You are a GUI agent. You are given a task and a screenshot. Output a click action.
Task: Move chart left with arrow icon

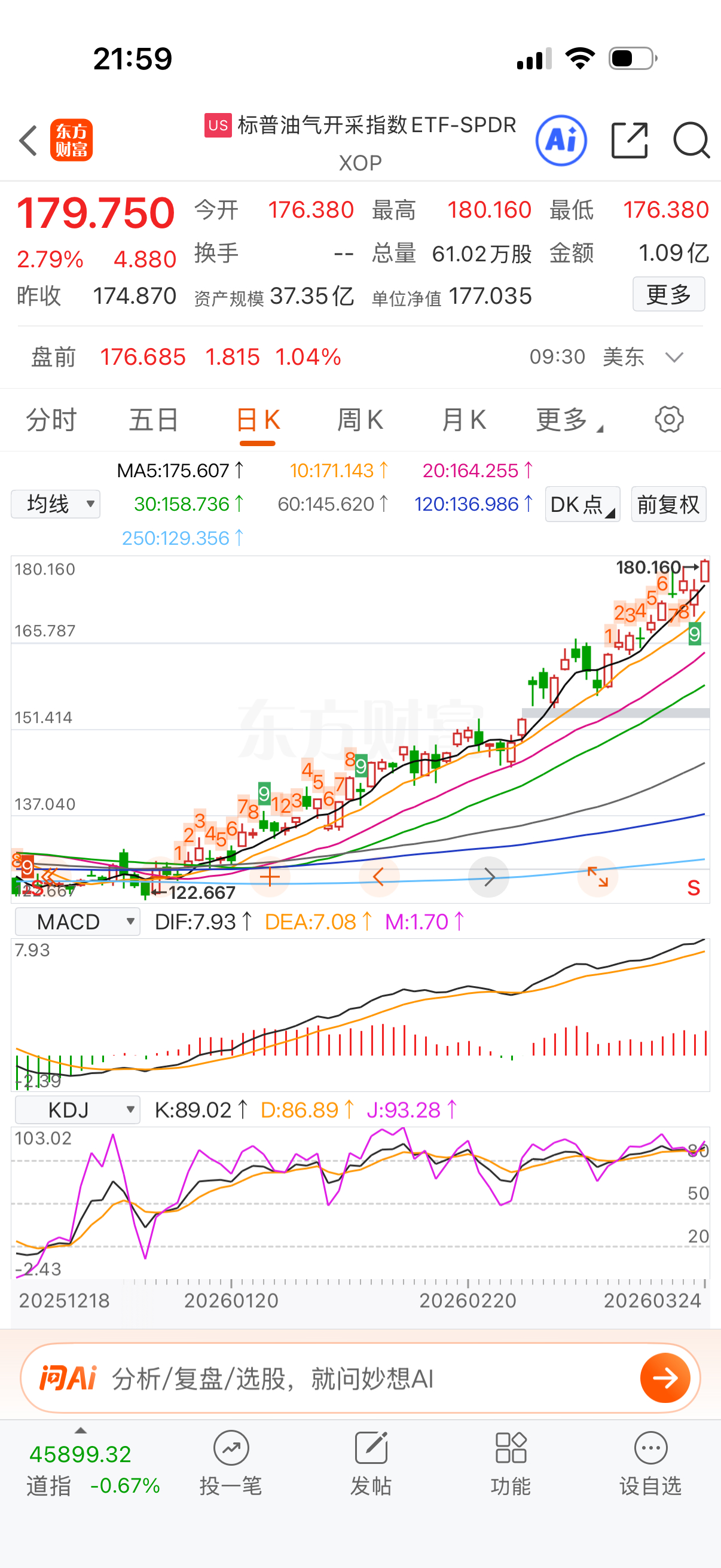378,877
